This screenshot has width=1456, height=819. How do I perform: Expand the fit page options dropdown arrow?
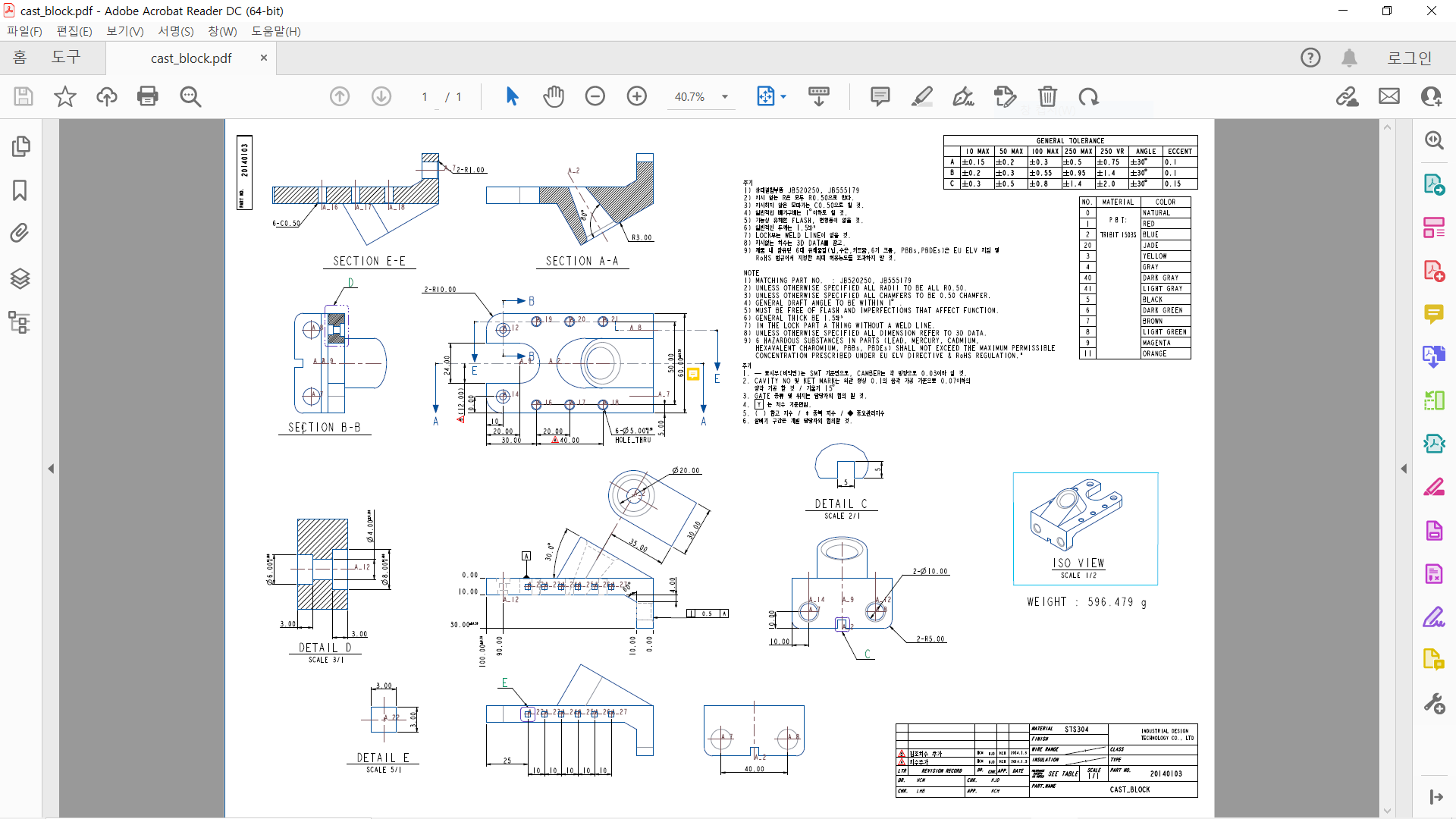pos(783,97)
